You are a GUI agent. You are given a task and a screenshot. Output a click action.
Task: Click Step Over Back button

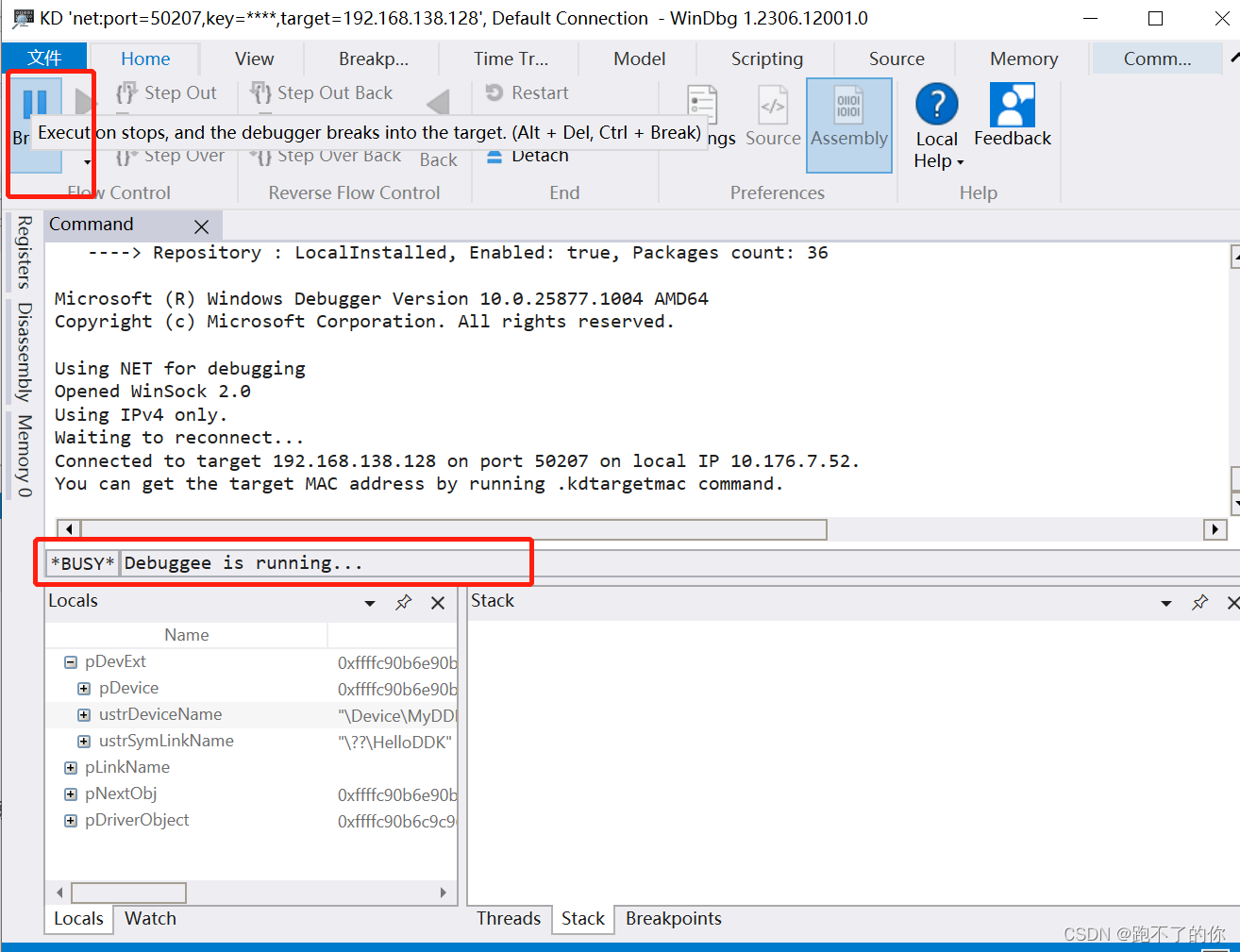[327, 156]
